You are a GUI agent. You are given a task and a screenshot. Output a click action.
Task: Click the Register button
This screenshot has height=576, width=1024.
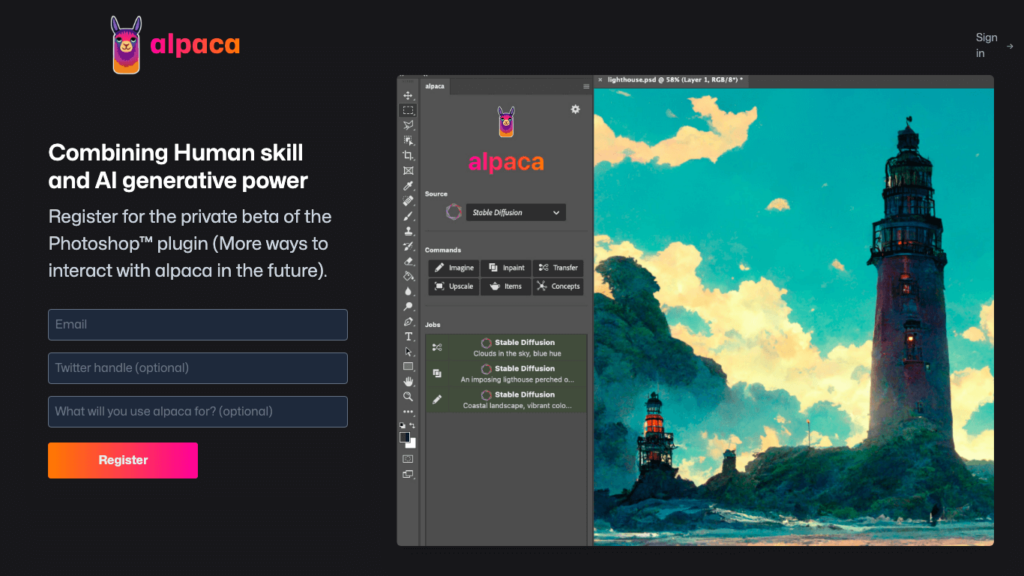coord(123,460)
